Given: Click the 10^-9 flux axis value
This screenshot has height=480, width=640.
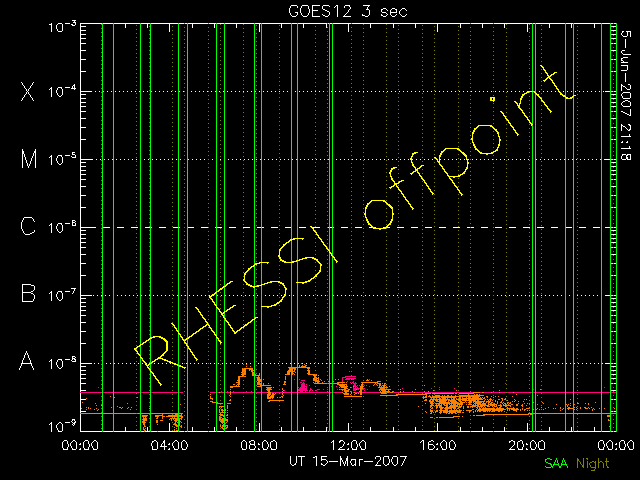Looking at the screenshot, I should 62,427.
